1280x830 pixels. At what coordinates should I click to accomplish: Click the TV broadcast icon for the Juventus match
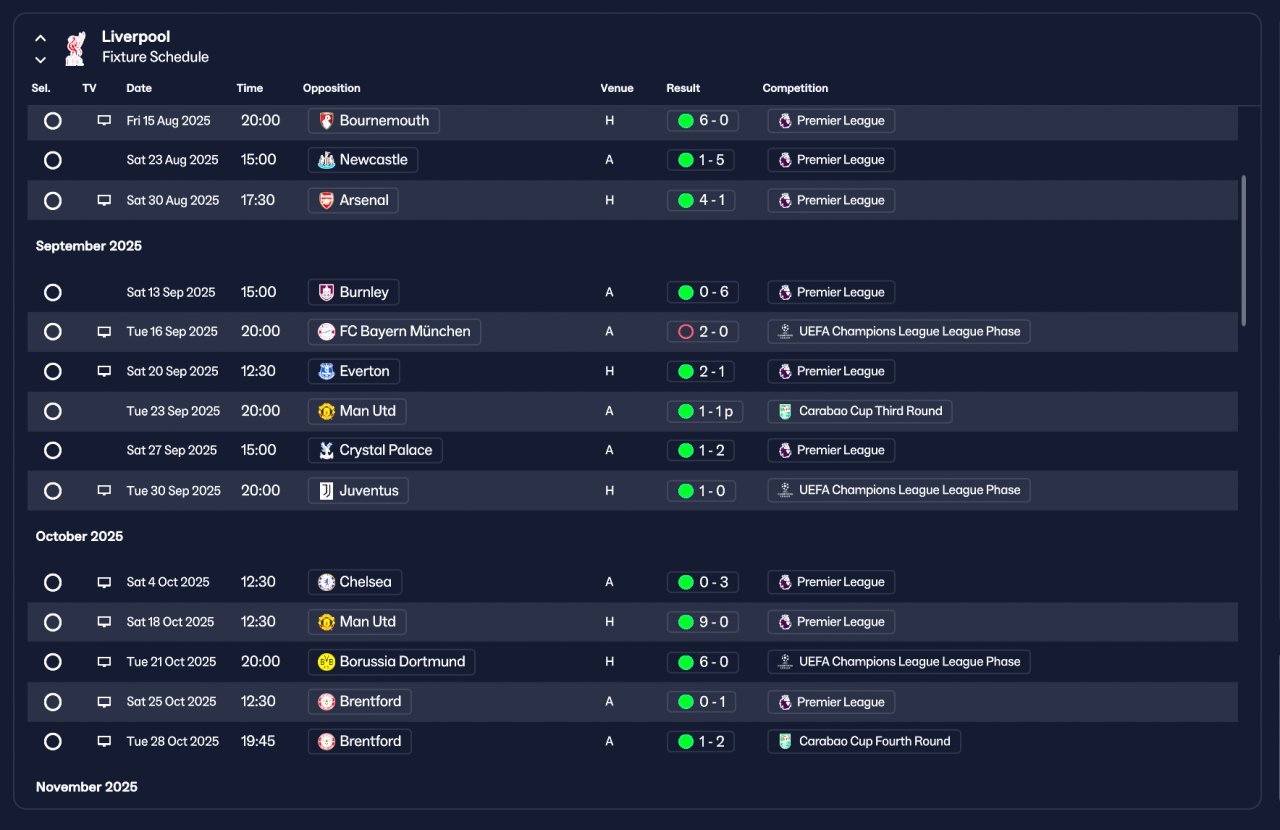104,491
